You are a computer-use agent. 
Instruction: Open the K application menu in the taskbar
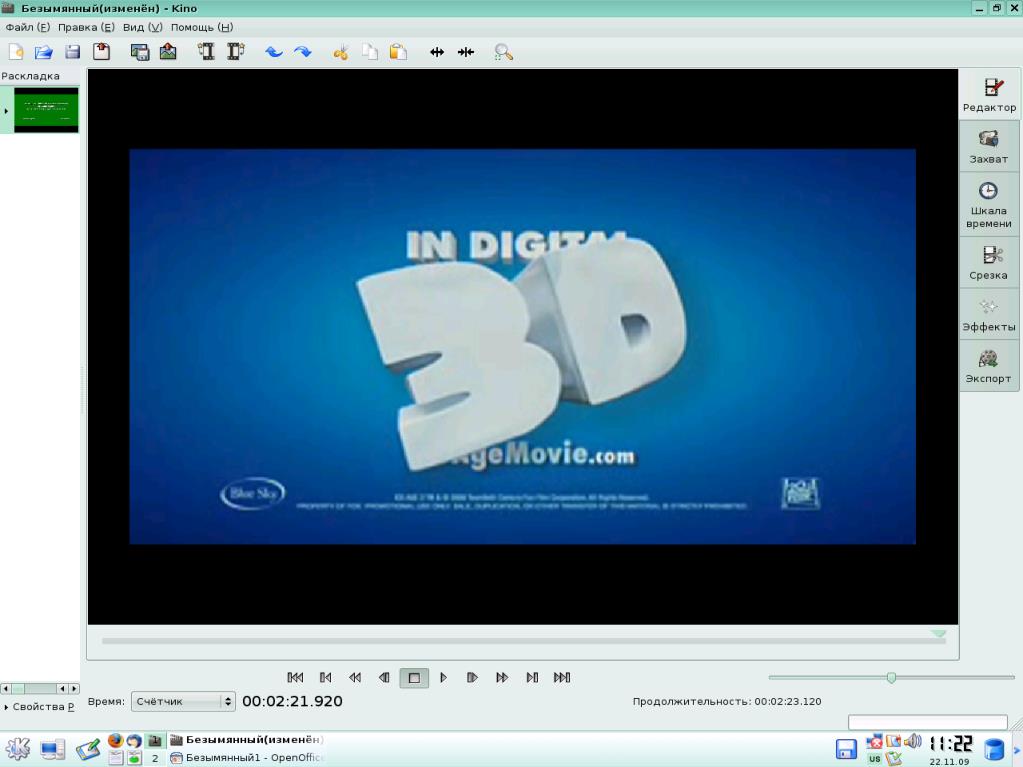tap(17, 749)
